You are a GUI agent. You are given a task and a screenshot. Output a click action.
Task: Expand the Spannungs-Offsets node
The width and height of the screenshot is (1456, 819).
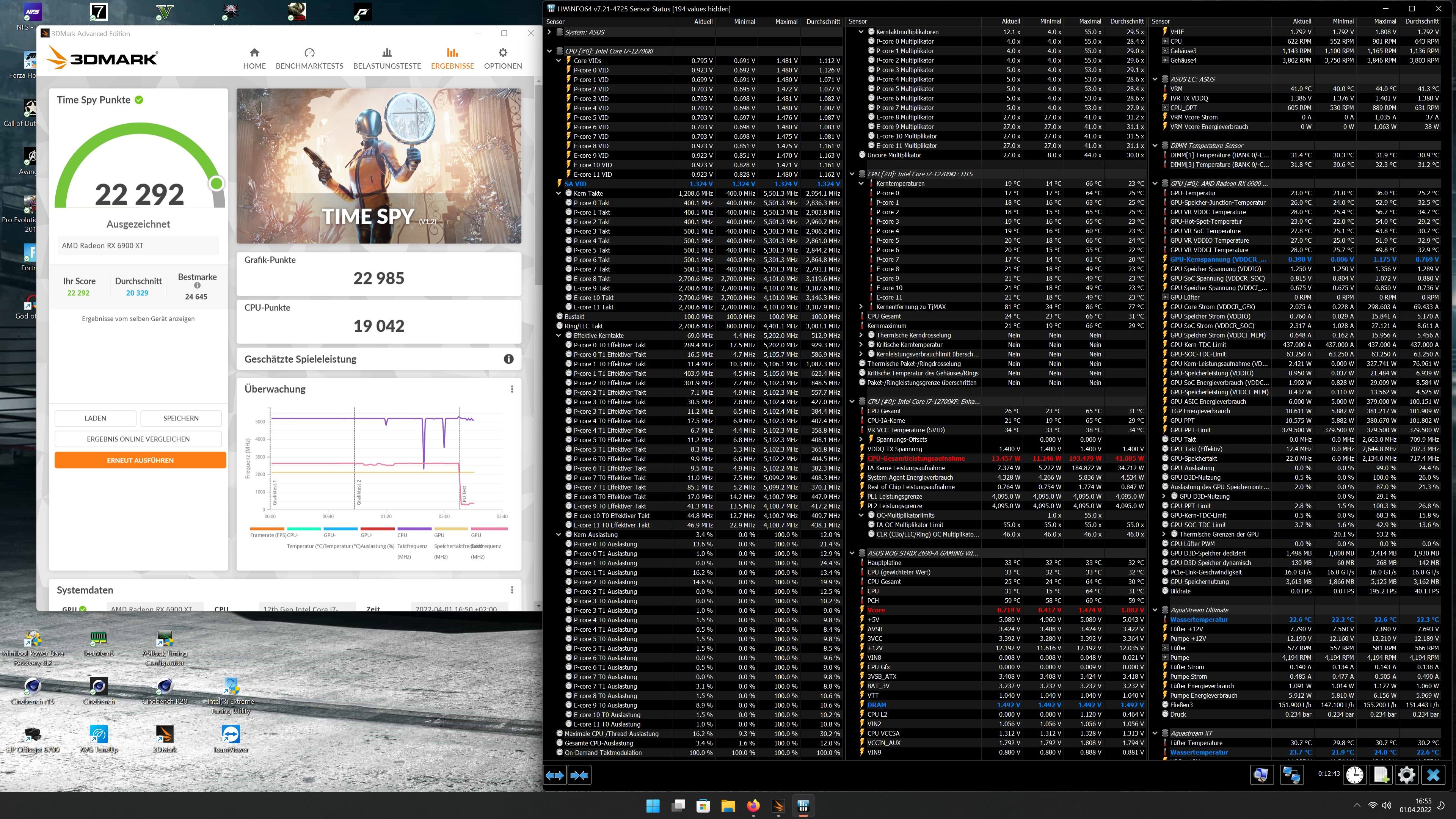861,439
